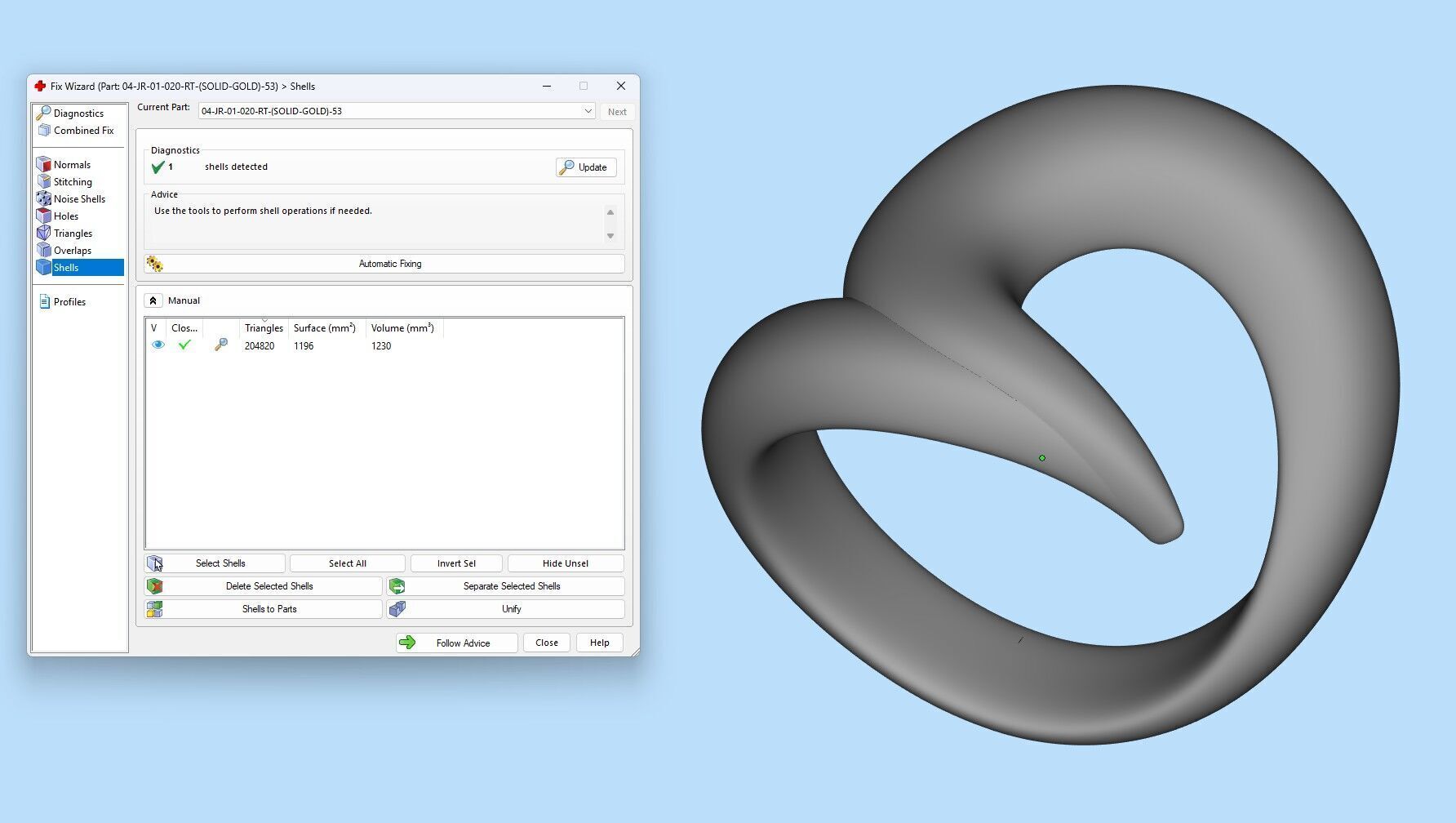Click the Update diagnostics button
Image resolution: width=1456 pixels, height=823 pixels.
(x=586, y=167)
